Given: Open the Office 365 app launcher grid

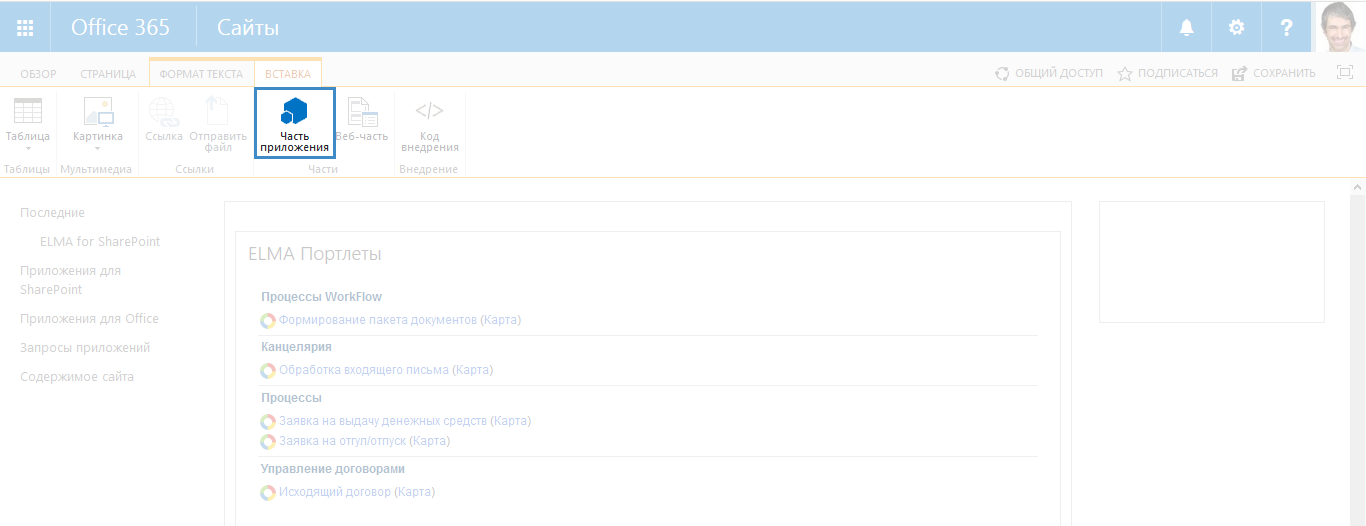Looking at the screenshot, I should point(25,27).
